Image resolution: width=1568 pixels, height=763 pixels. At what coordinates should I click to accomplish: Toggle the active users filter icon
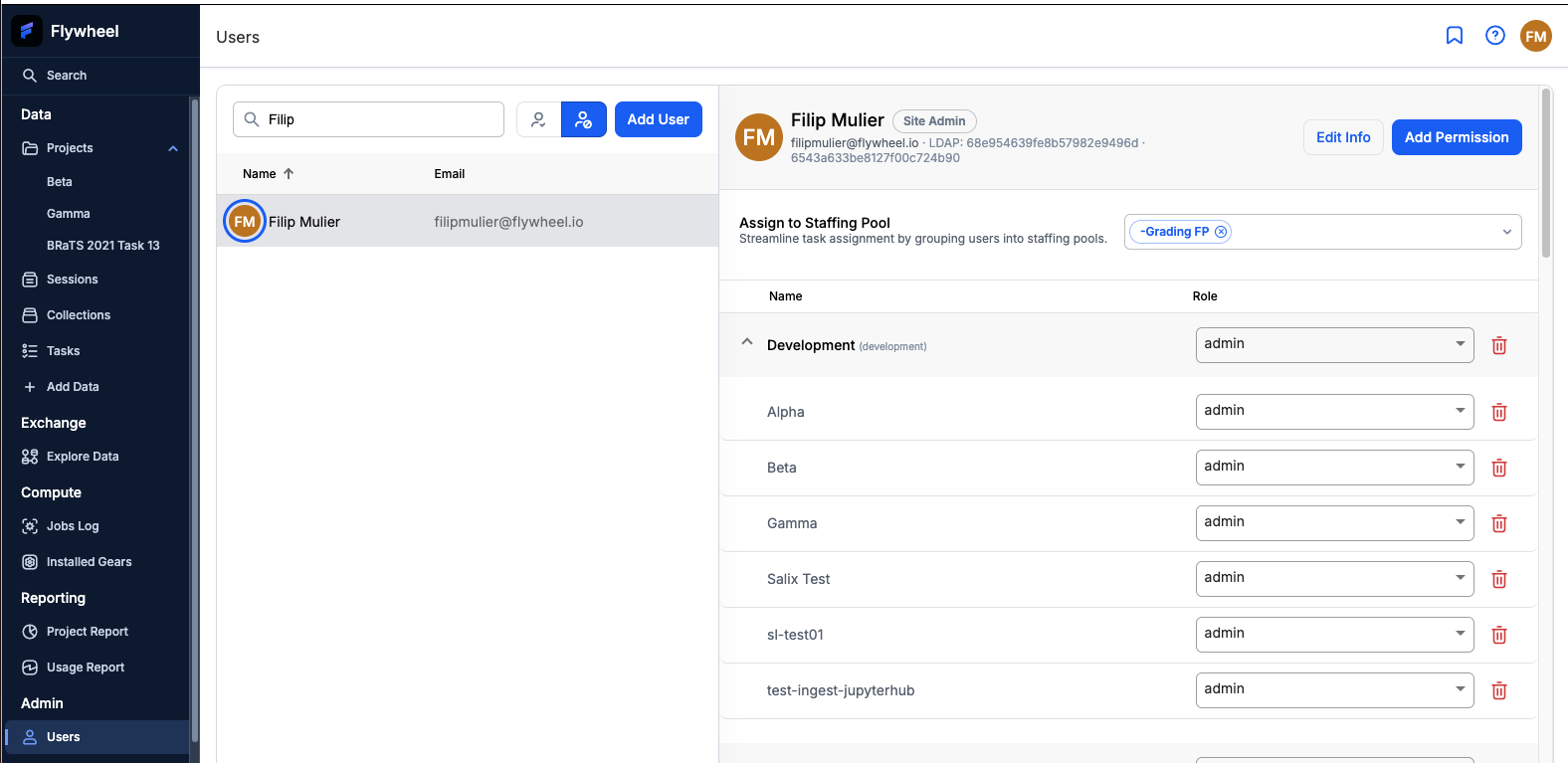pyautogui.click(x=538, y=119)
